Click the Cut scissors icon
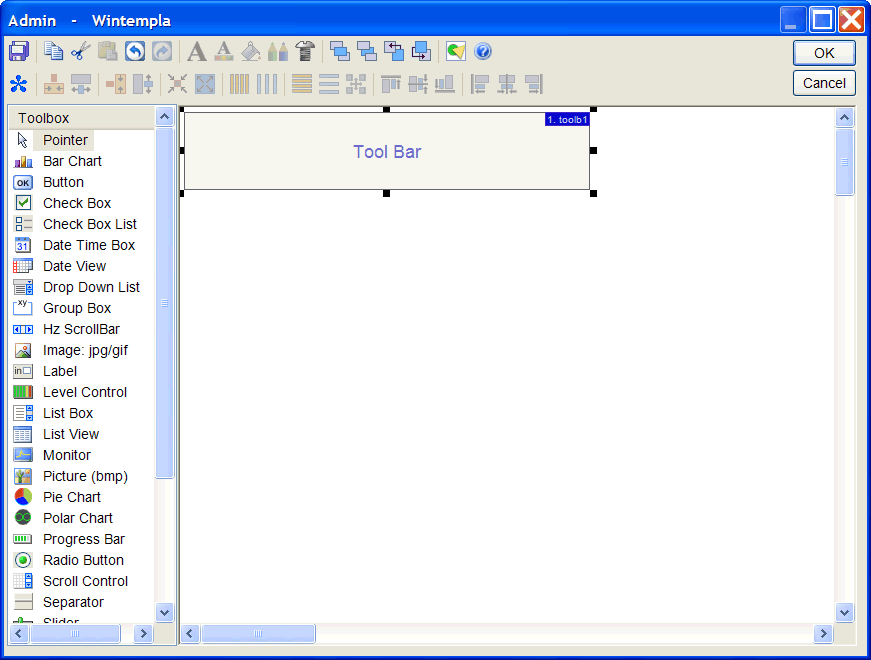Image resolution: width=871 pixels, height=660 pixels. click(x=81, y=52)
